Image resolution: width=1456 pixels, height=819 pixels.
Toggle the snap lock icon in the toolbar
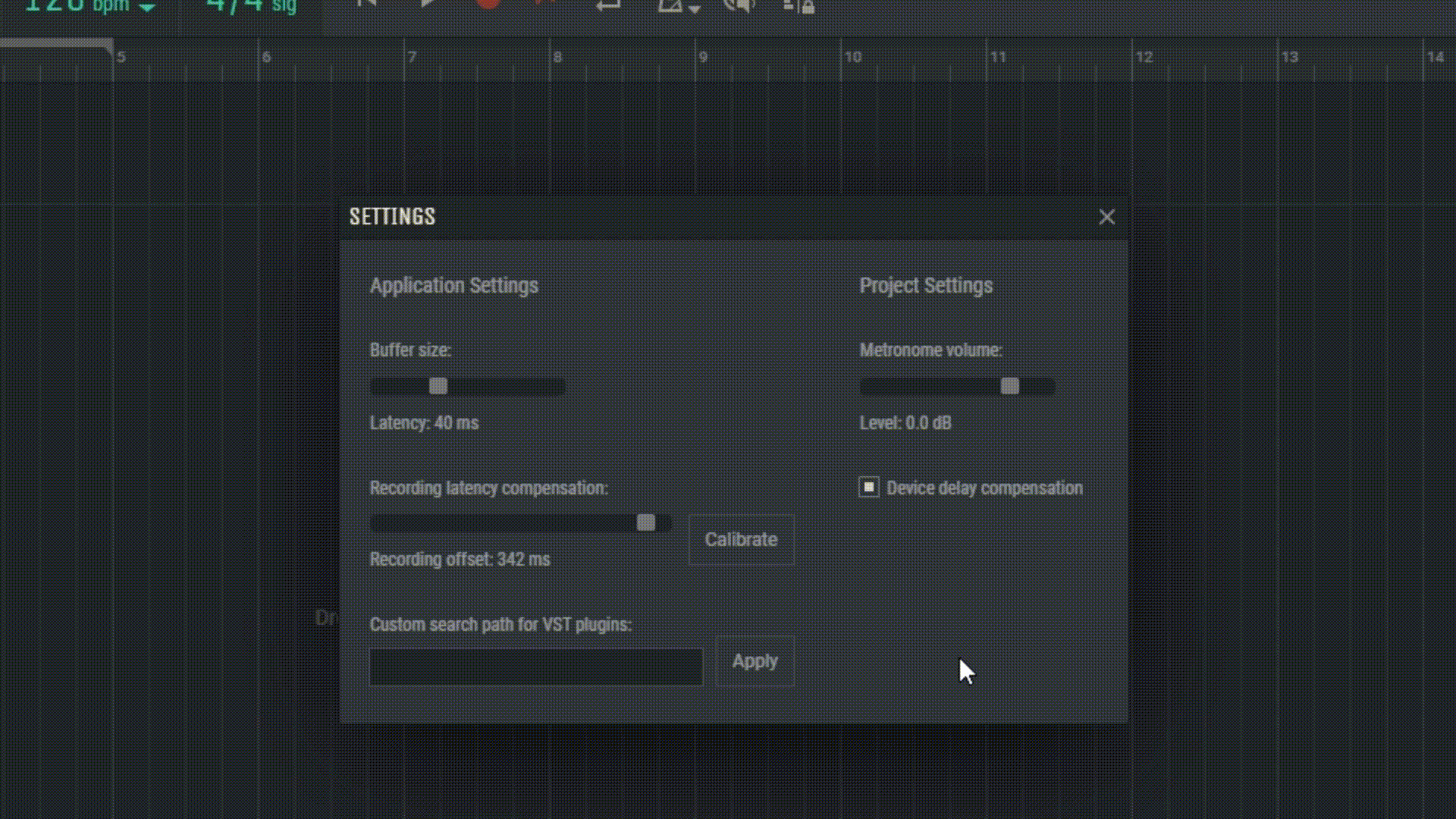tap(796, 6)
